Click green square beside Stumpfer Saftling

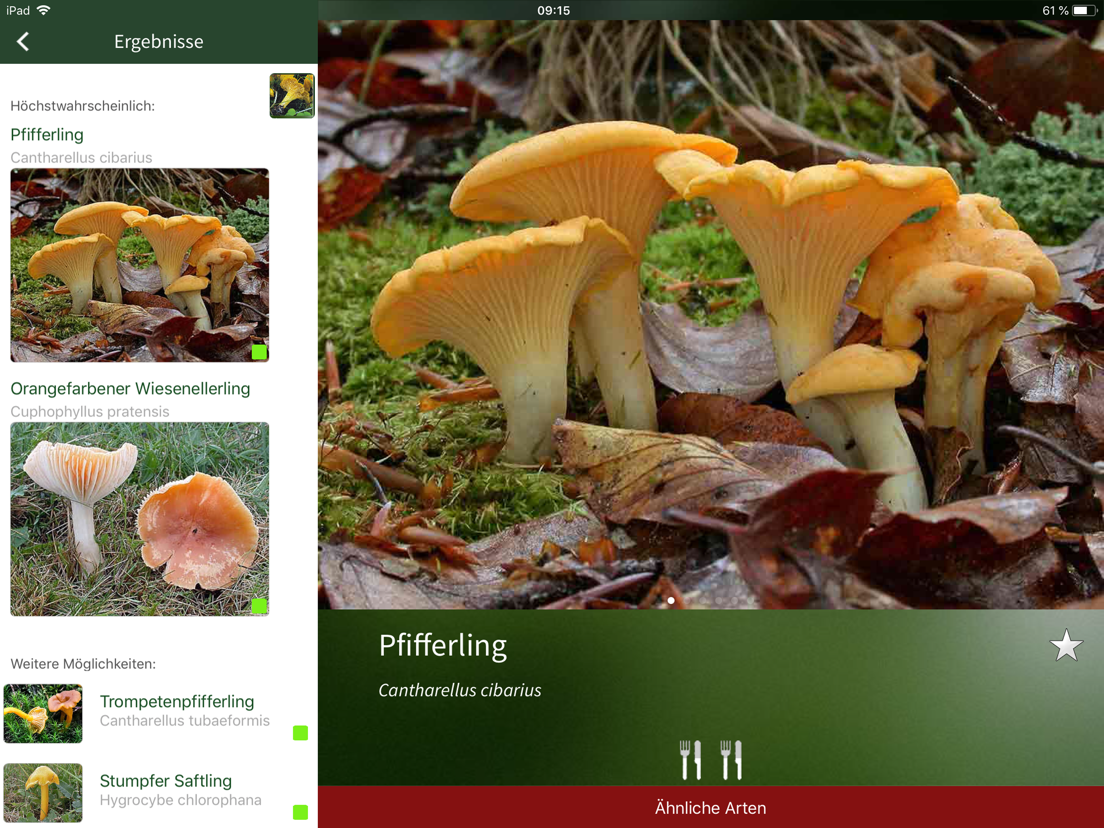tap(301, 812)
